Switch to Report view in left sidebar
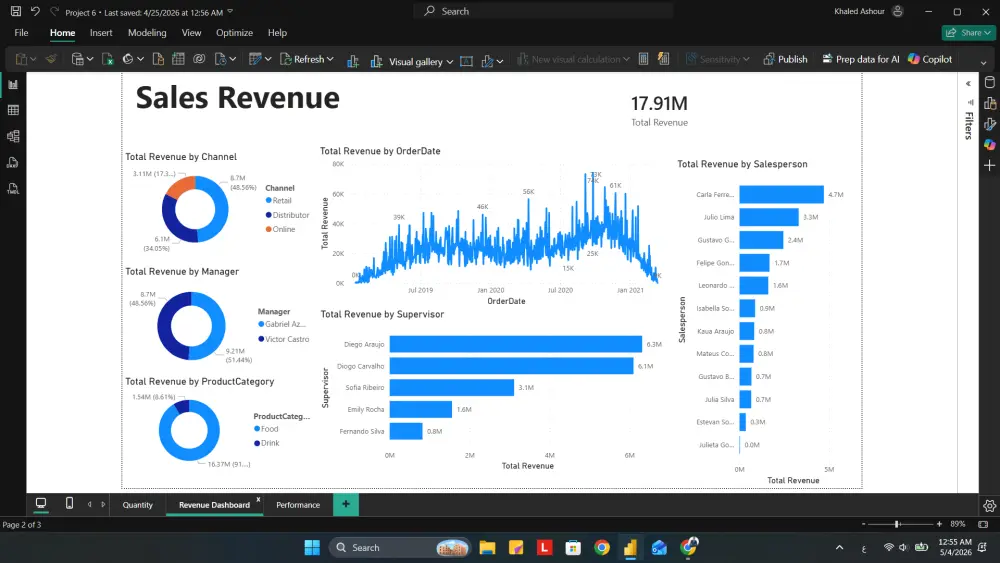 tap(13, 85)
